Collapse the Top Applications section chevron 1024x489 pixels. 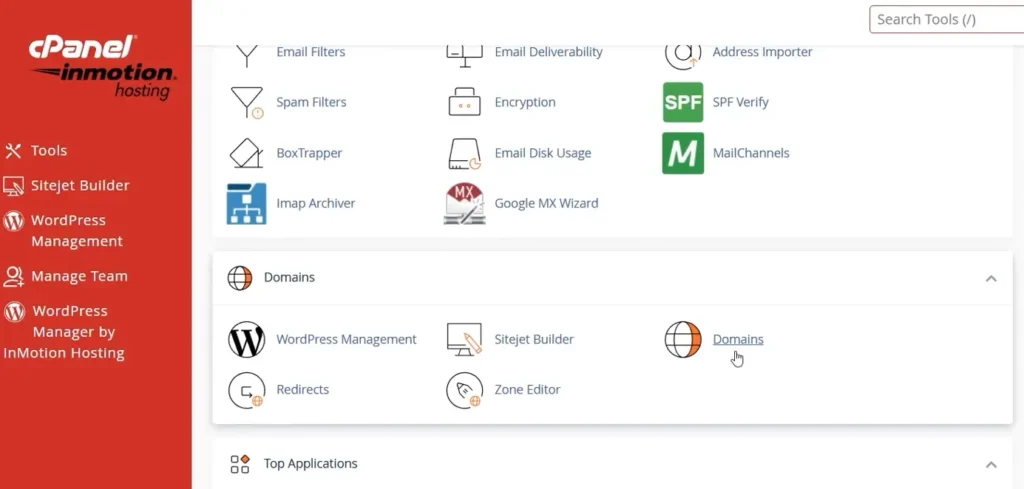pyautogui.click(x=991, y=465)
